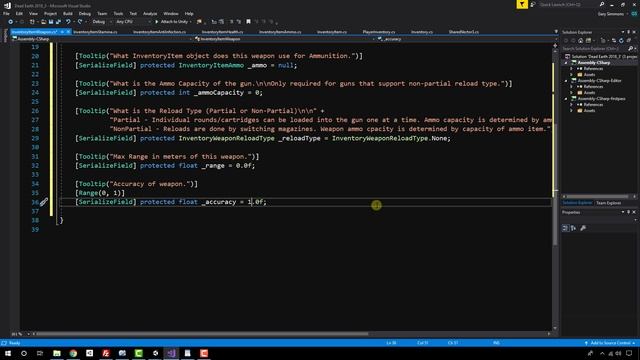Open the Solution Configurations Debug dropdown
Screen dimensions: 640x360
point(101,22)
